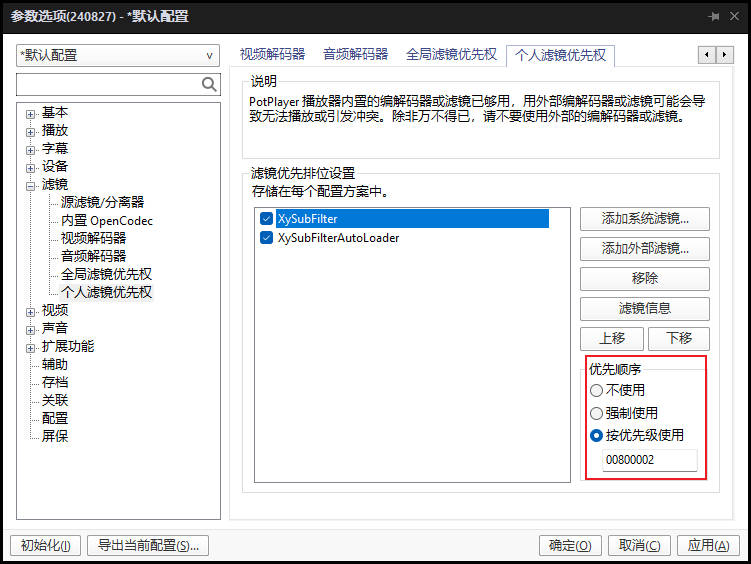Confirm with the 确定(O) button
This screenshot has height=564, width=751.
coord(570,545)
